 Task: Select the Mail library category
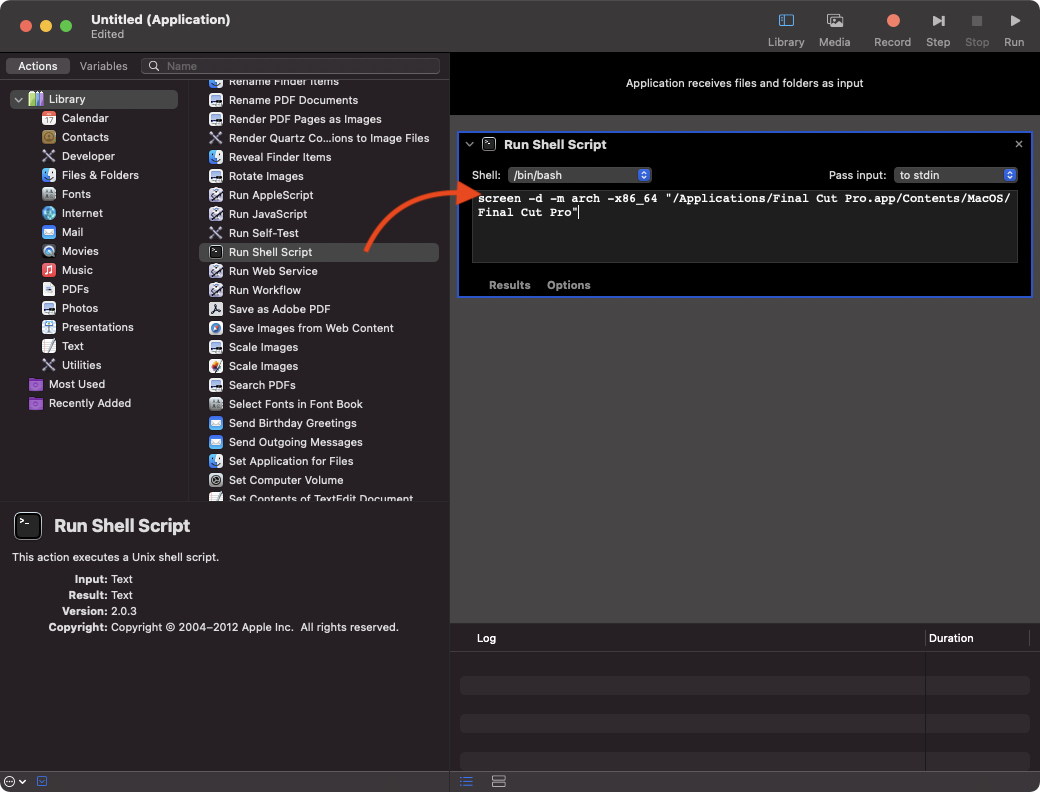click(x=72, y=232)
